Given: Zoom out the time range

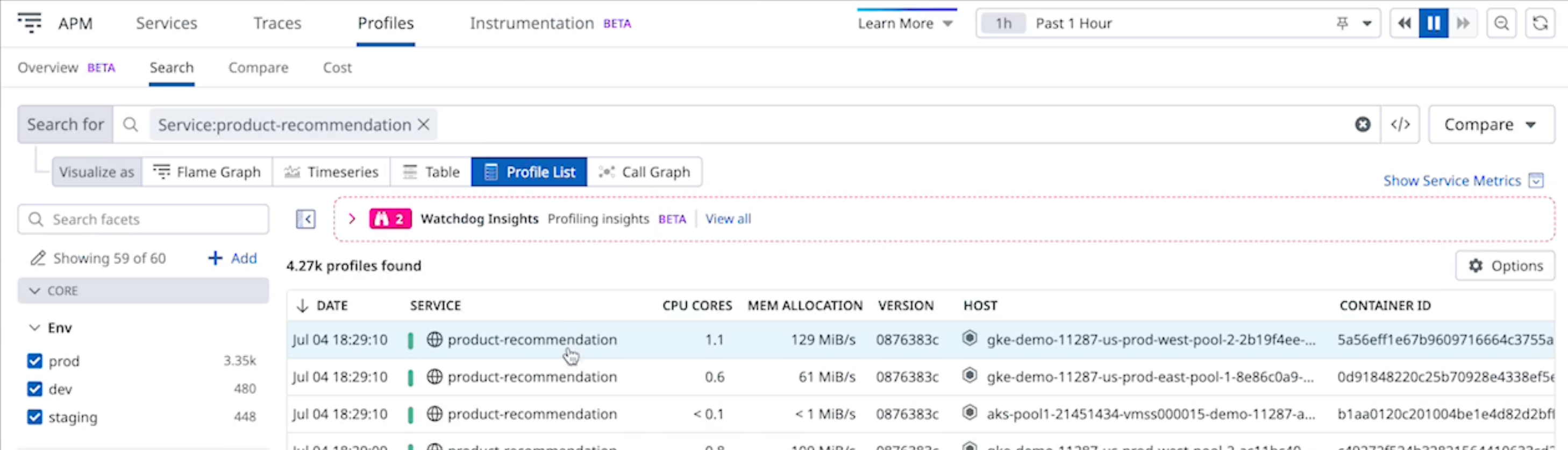Looking at the screenshot, I should coord(1502,23).
